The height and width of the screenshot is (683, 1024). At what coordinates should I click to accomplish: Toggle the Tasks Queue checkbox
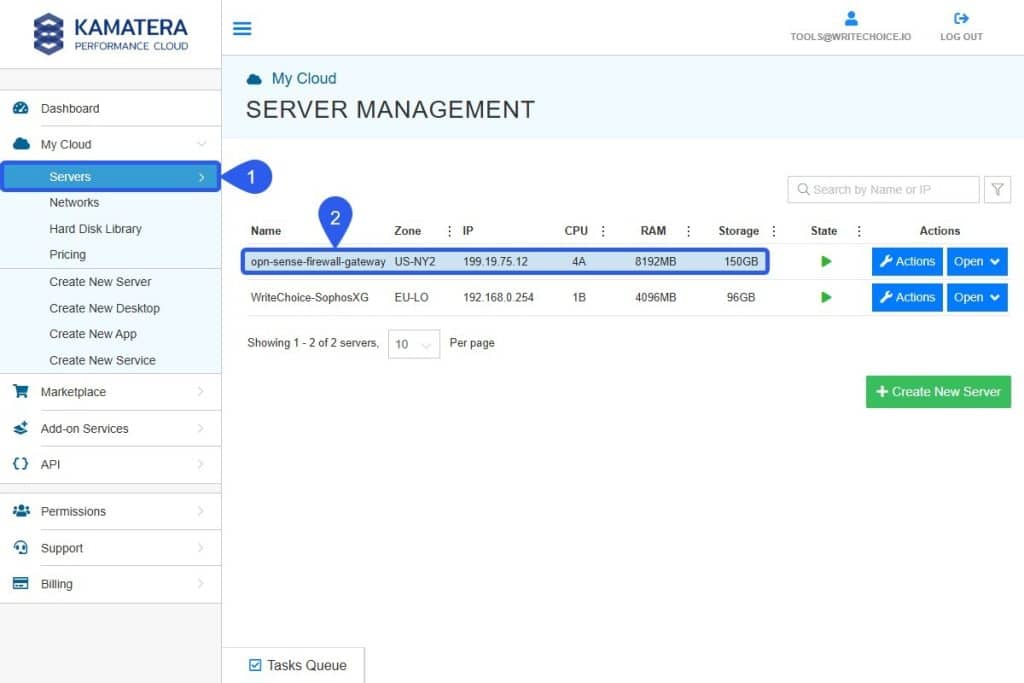click(x=255, y=665)
